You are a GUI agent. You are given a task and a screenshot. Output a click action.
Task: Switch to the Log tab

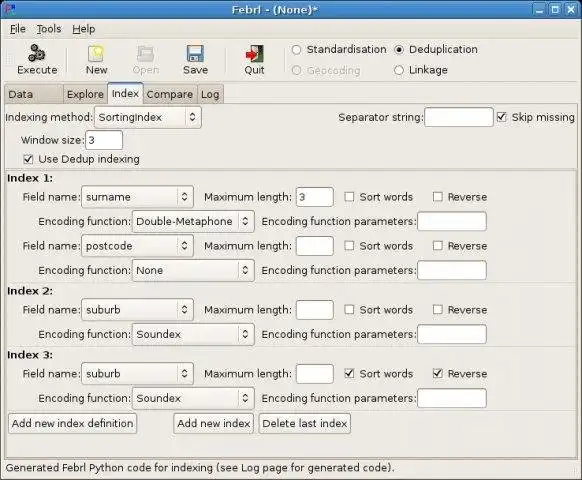click(x=210, y=94)
